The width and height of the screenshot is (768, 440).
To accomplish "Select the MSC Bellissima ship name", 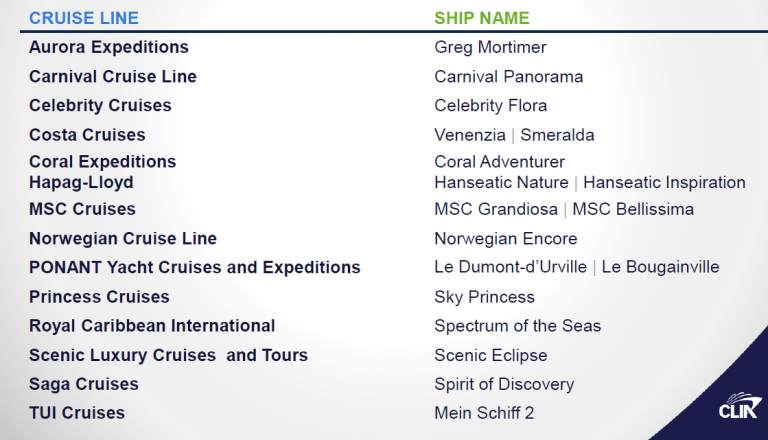I will 633,209.
